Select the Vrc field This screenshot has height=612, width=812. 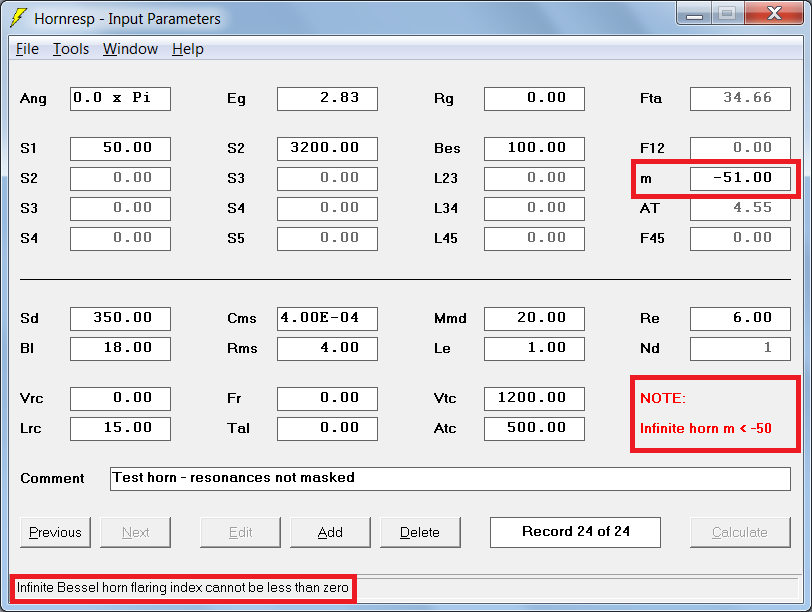point(120,399)
